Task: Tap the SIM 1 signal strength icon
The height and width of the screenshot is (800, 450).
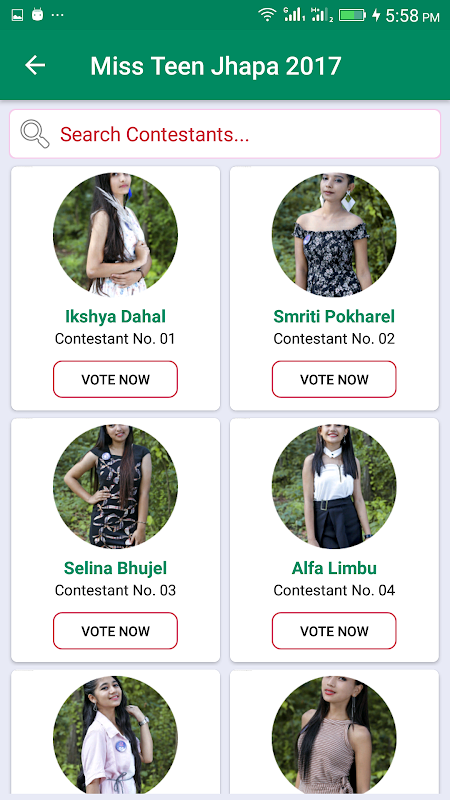Action: tap(294, 15)
